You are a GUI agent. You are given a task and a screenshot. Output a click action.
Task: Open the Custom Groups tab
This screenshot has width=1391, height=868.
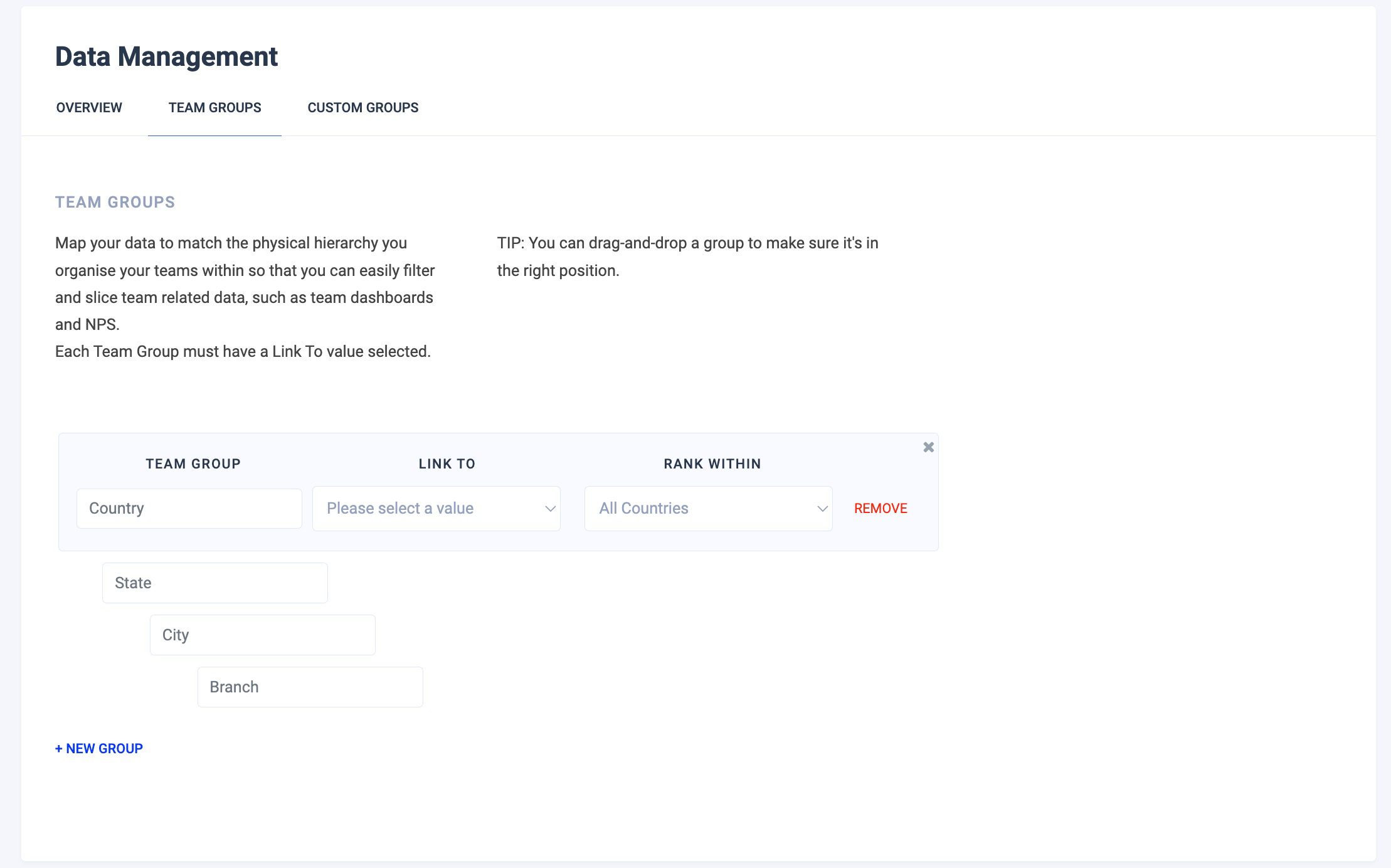coord(362,108)
